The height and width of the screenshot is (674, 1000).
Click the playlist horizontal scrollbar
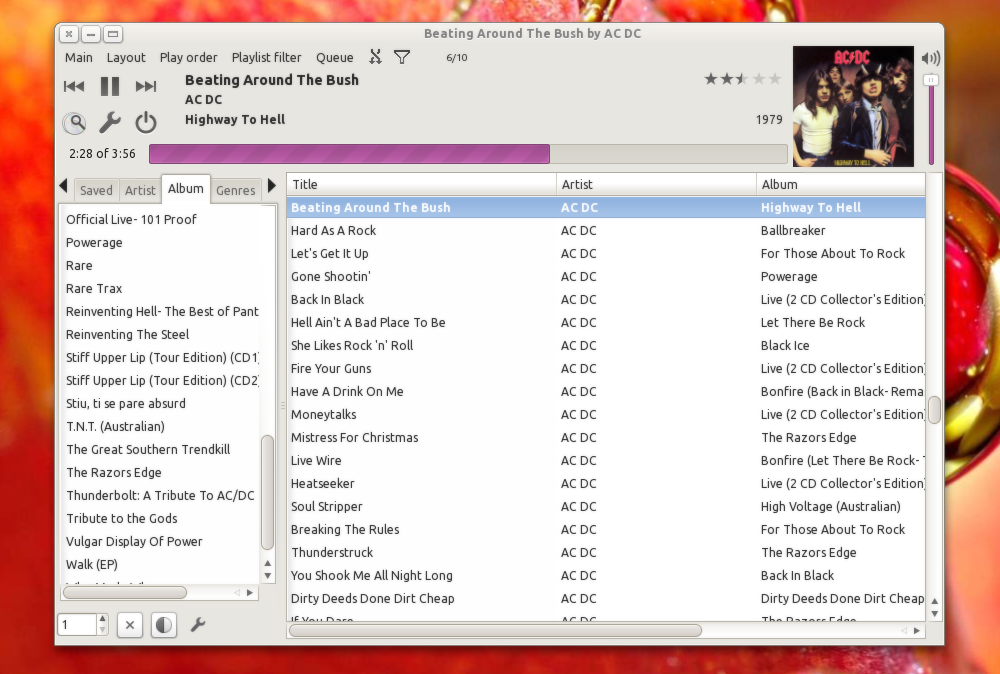495,630
